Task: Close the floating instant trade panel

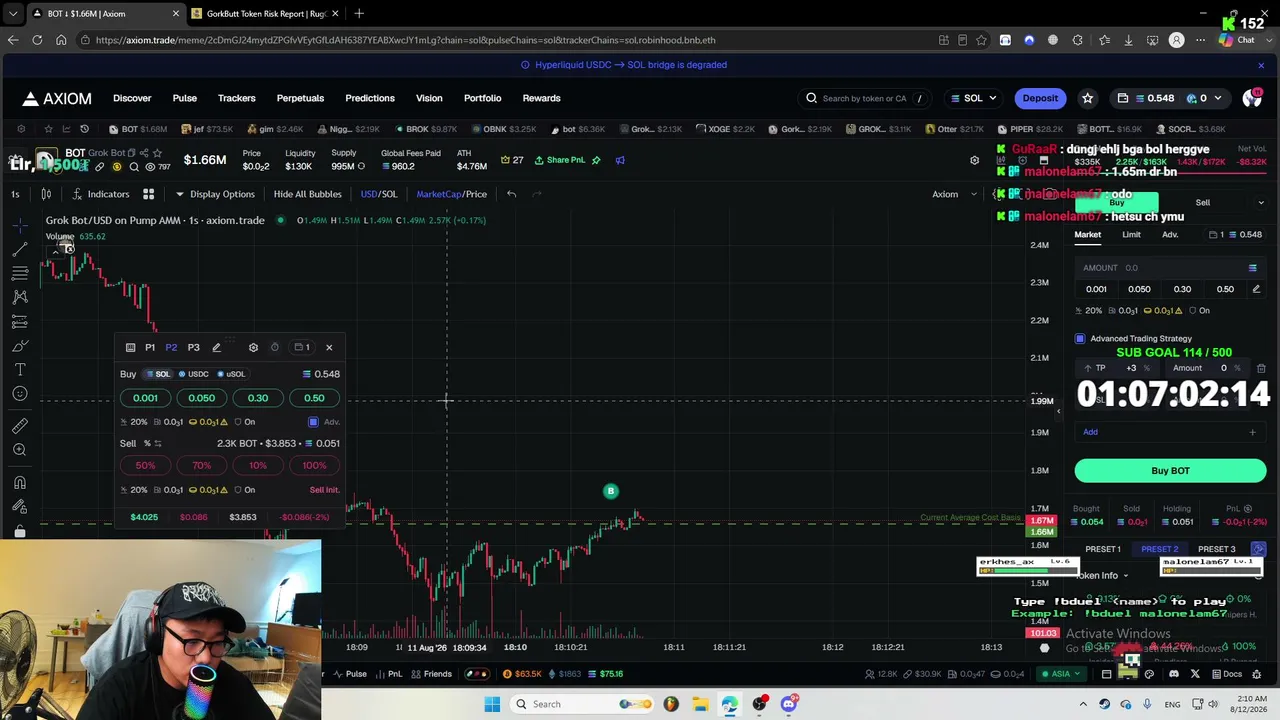Action: [x=329, y=347]
